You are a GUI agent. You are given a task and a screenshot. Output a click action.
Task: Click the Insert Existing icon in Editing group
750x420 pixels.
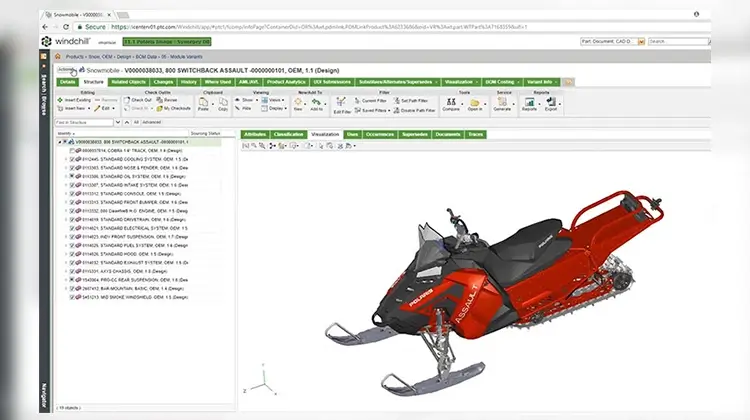60,100
